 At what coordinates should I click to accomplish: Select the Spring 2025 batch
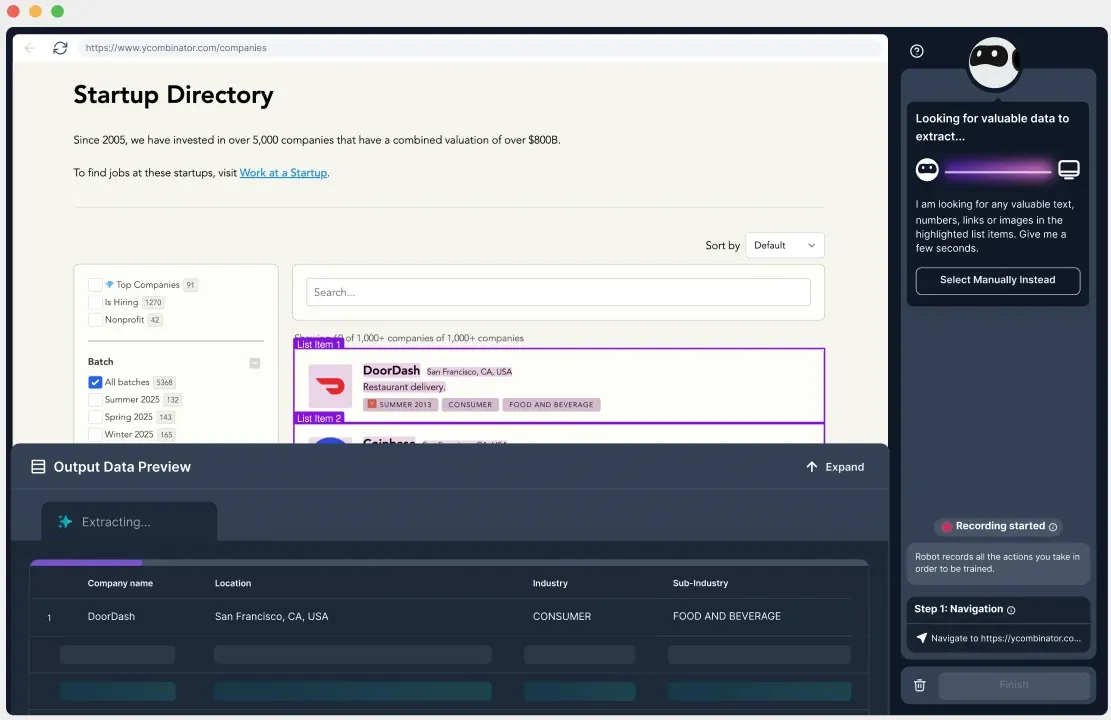(x=95, y=417)
